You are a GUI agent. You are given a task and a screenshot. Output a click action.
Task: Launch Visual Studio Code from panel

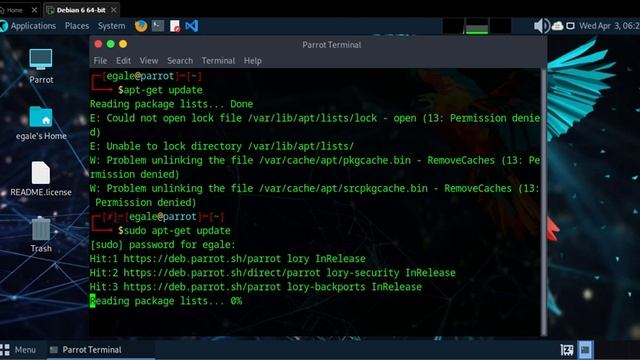coord(191,26)
